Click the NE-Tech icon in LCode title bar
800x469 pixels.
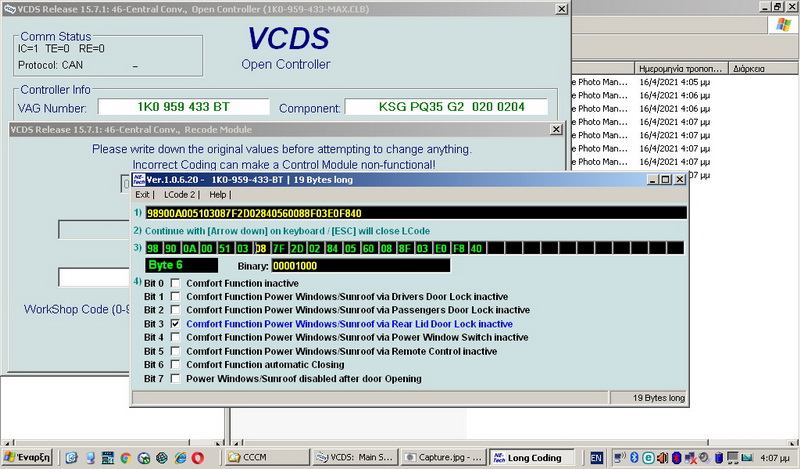(x=139, y=180)
